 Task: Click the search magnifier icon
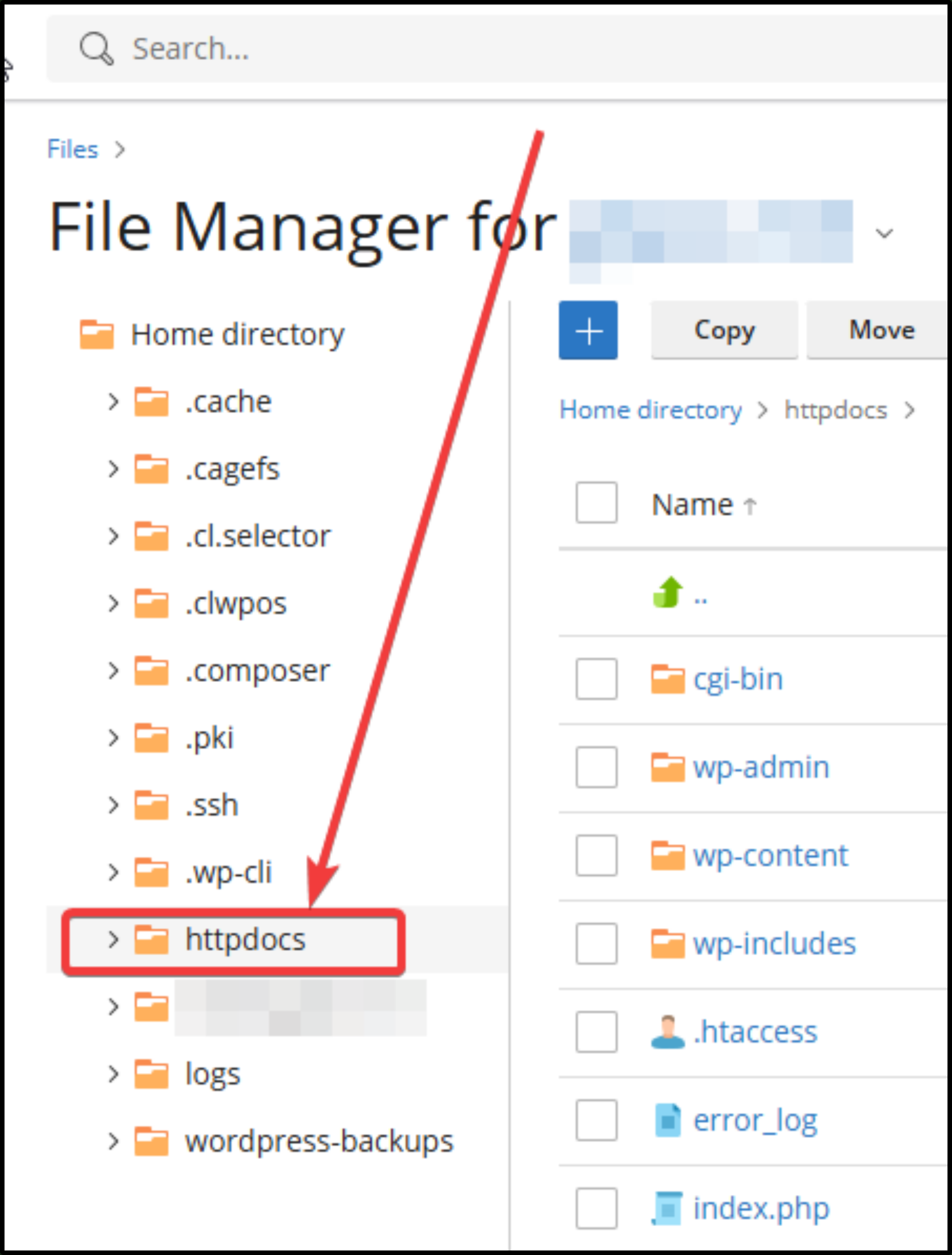click(x=96, y=49)
